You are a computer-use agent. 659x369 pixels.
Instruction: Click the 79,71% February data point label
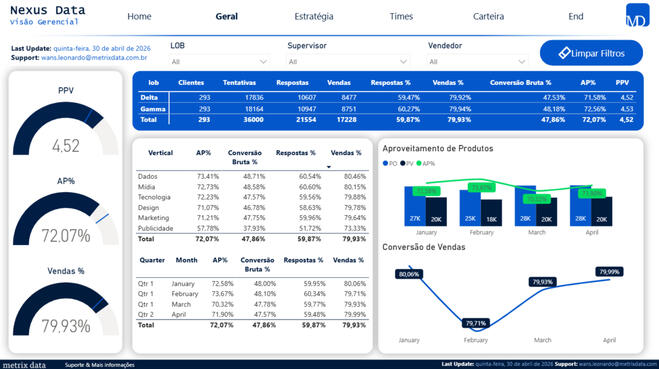(x=475, y=323)
